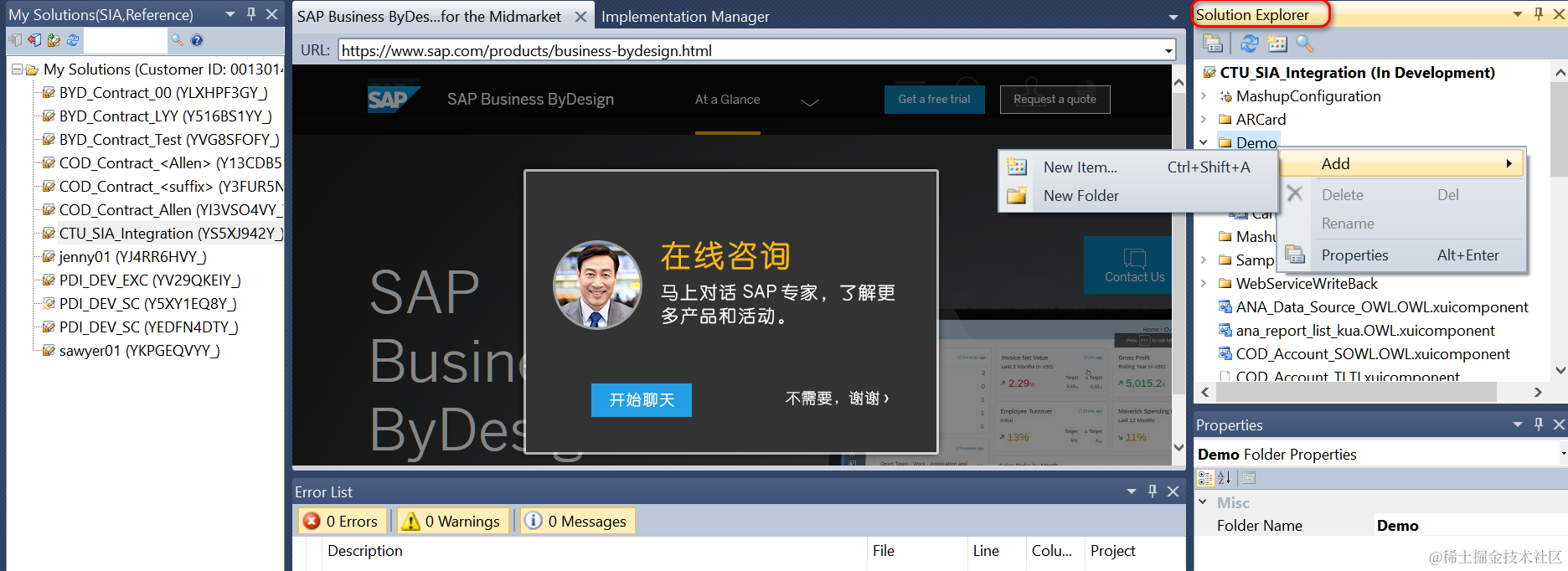Click the magnifier search icon in My Solutions

(x=177, y=39)
